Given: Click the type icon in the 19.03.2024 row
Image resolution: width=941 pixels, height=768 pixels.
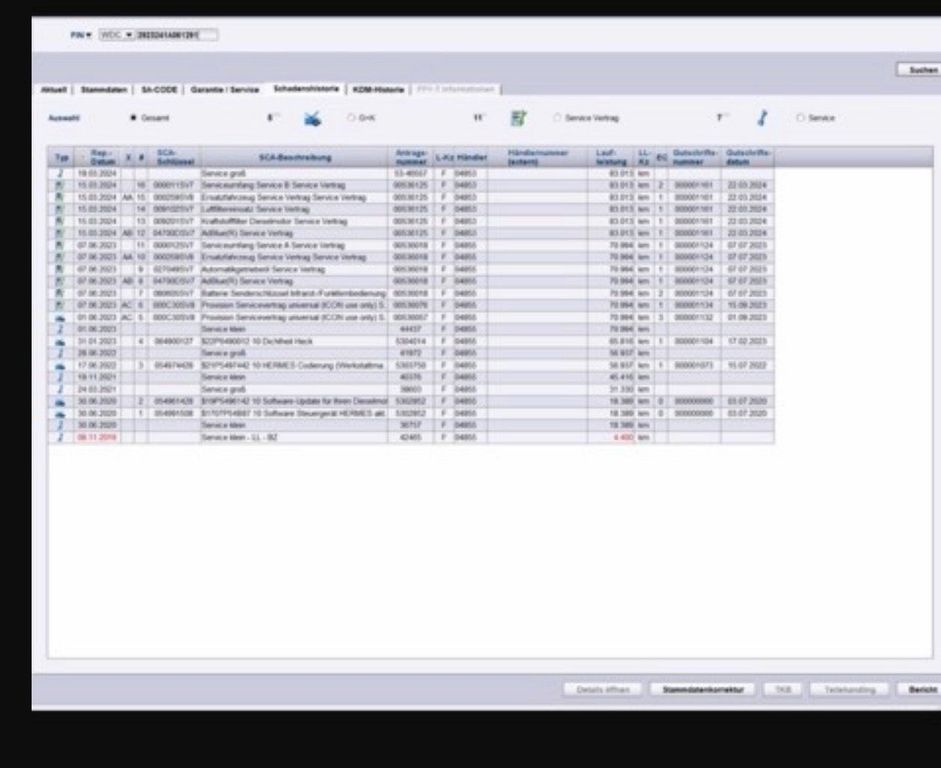Looking at the screenshot, I should point(61,174).
